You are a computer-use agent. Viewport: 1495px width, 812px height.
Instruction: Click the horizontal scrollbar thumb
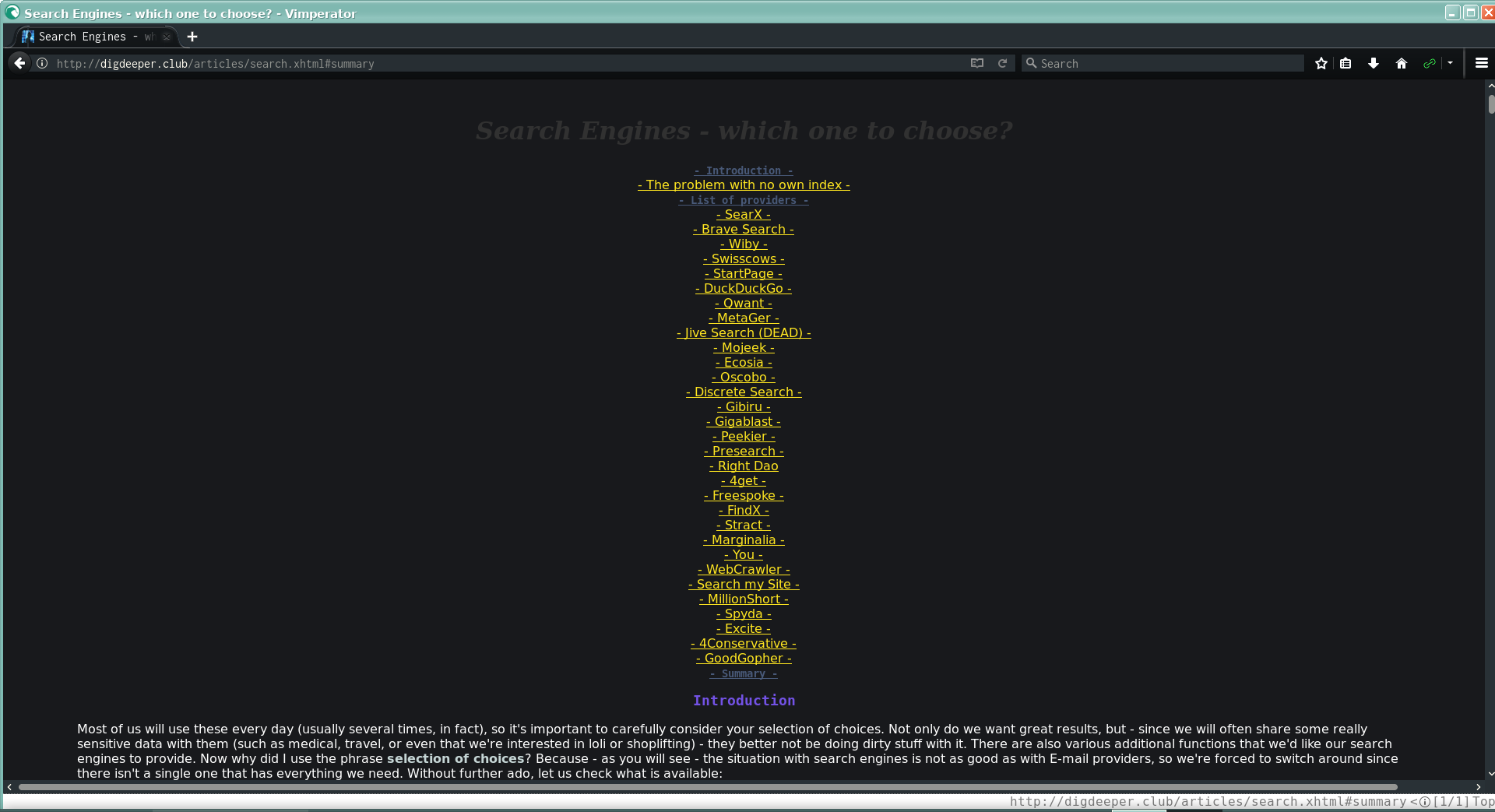[x=708, y=787]
